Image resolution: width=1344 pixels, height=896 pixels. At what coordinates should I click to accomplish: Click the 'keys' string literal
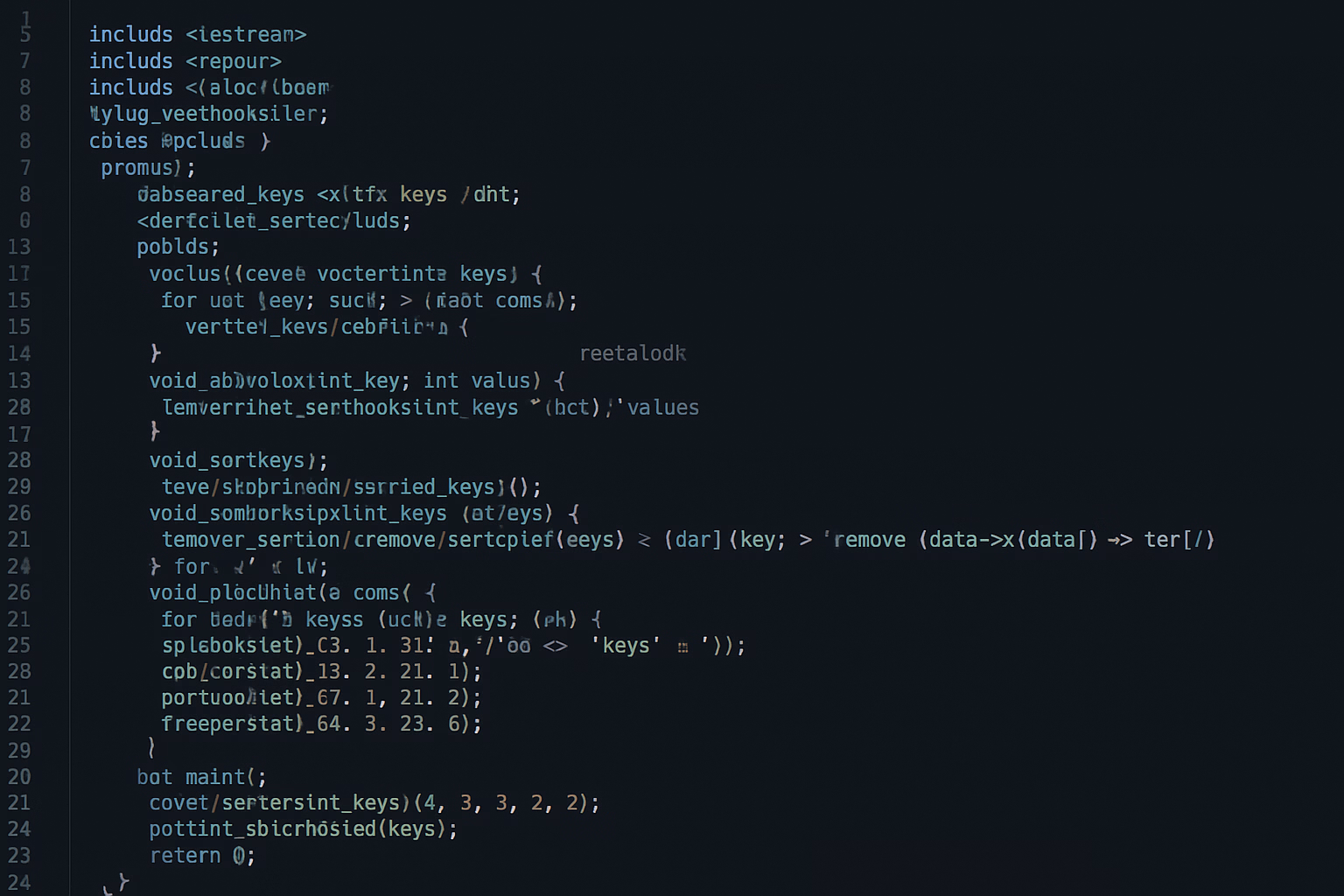(x=626, y=646)
